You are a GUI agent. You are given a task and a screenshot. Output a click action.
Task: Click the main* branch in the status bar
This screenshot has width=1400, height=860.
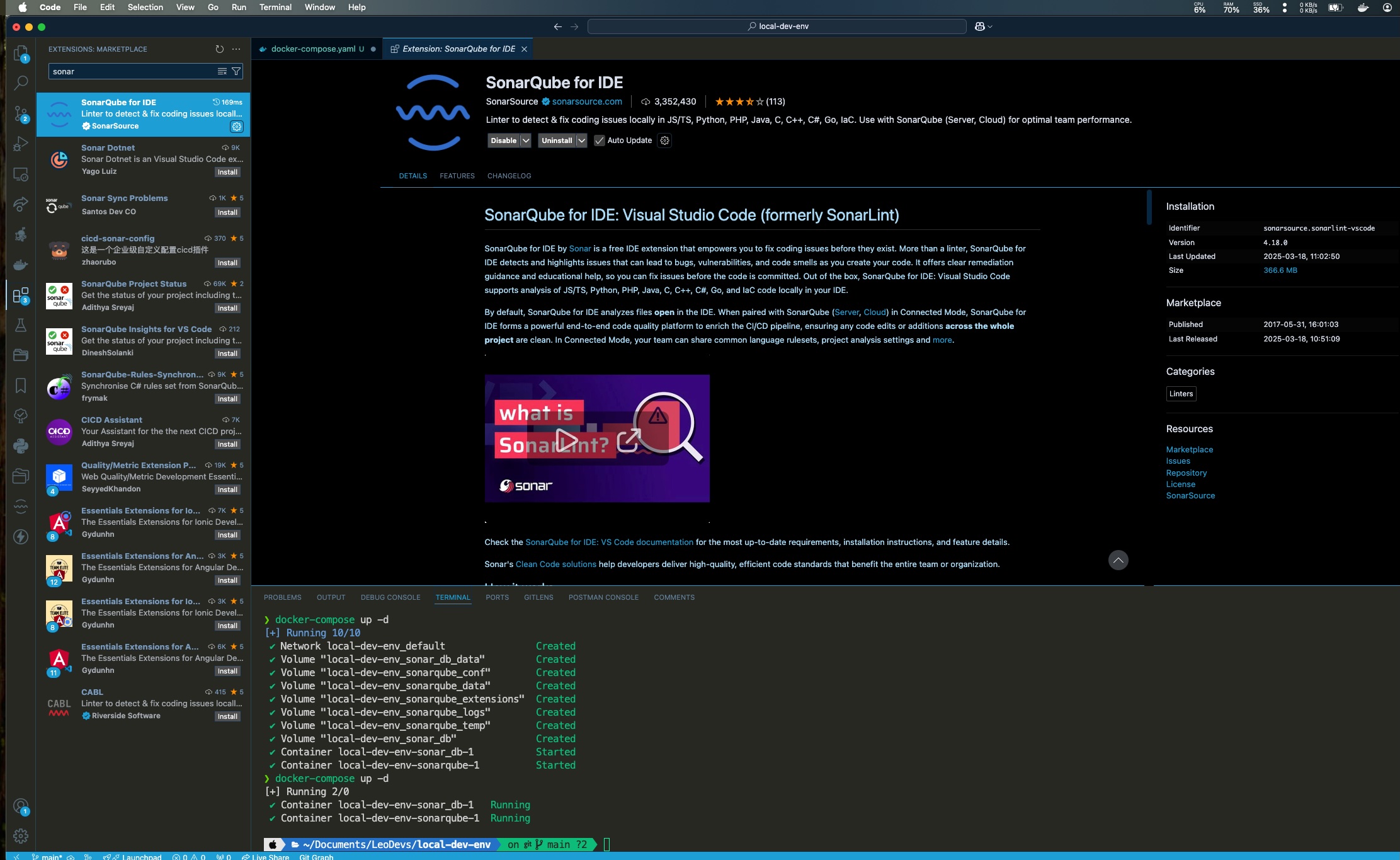click(x=47, y=857)
